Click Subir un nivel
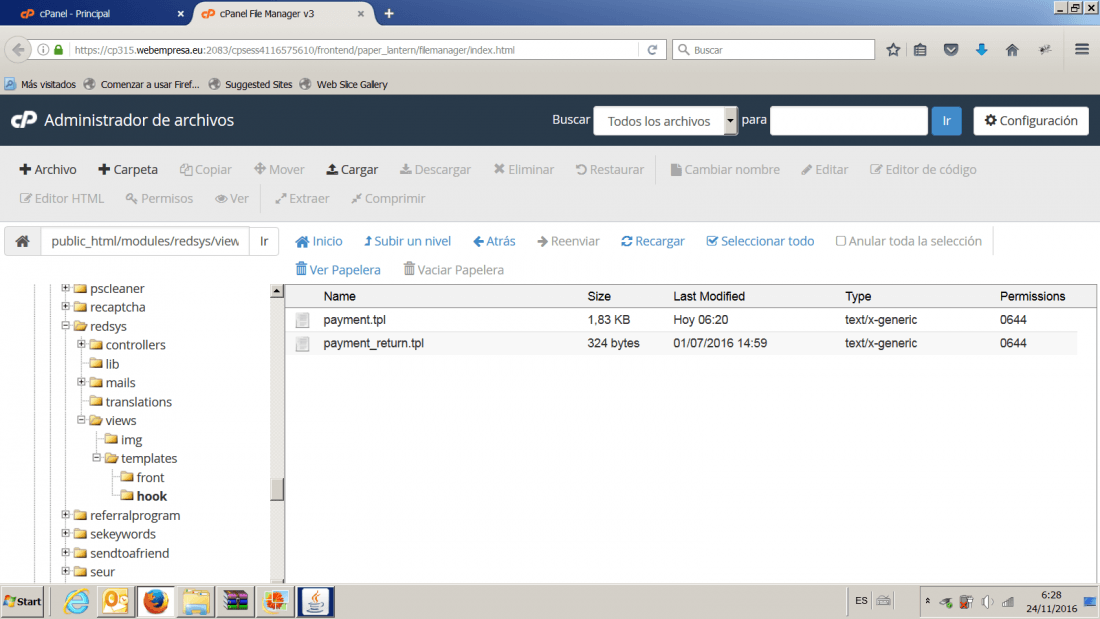The height and width of the screenshot is (619, 1100). 407,241
